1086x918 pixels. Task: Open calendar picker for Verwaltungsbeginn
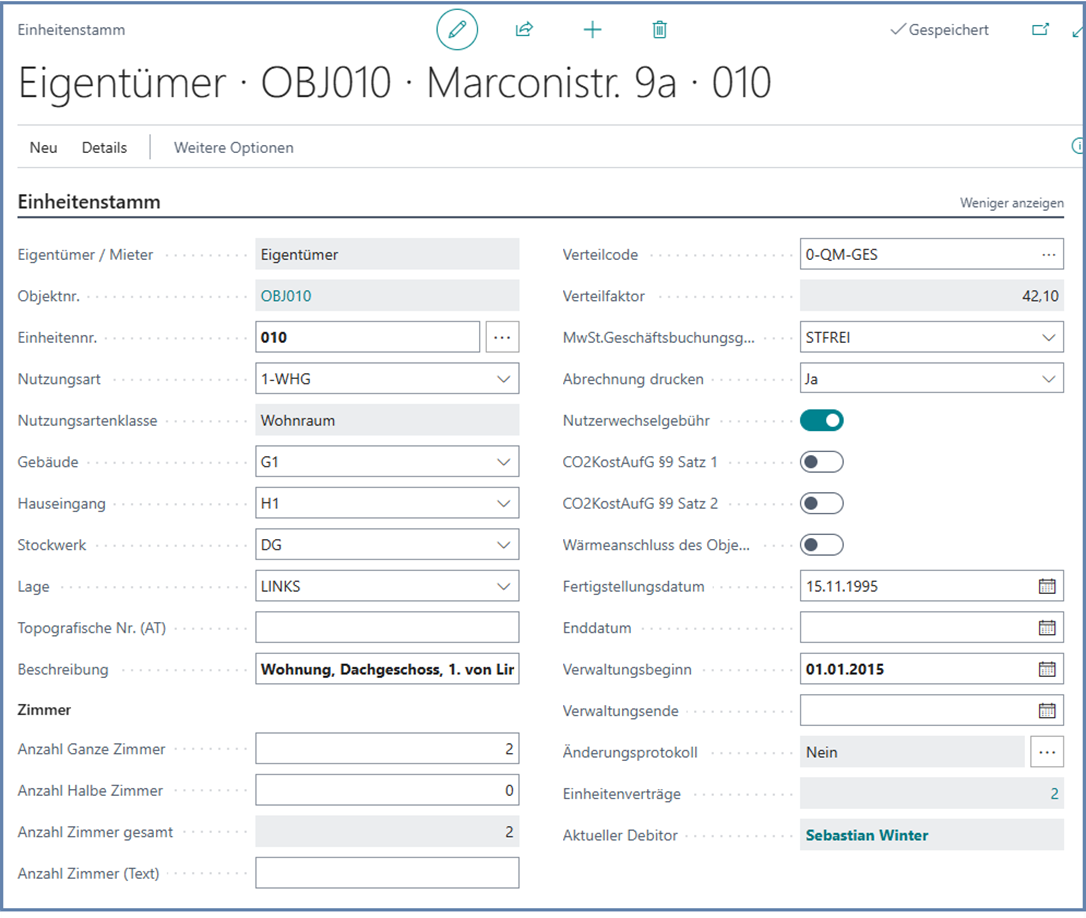(x=1046, y=670)
